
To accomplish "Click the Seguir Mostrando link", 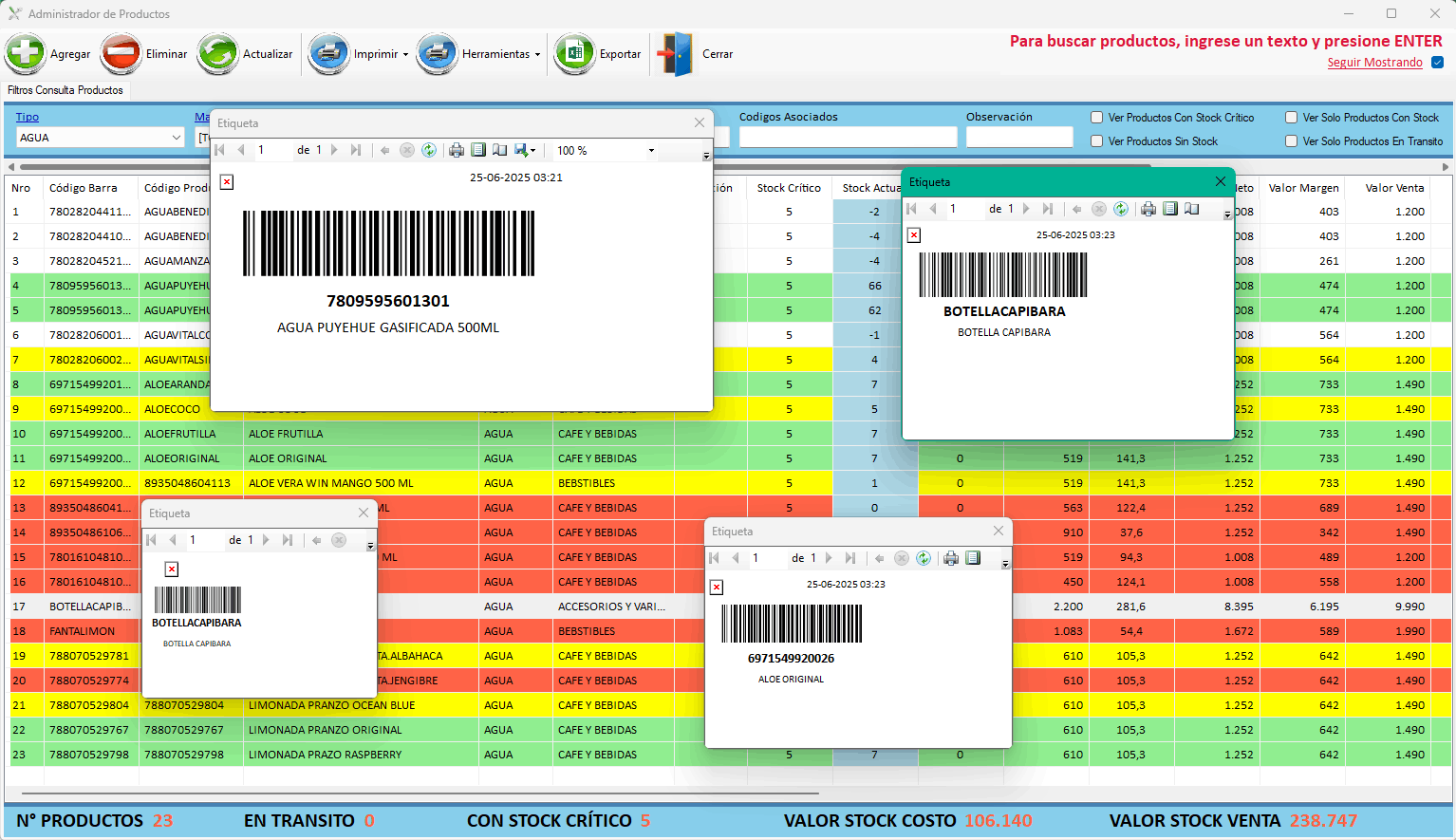I will pos(1374,63).
